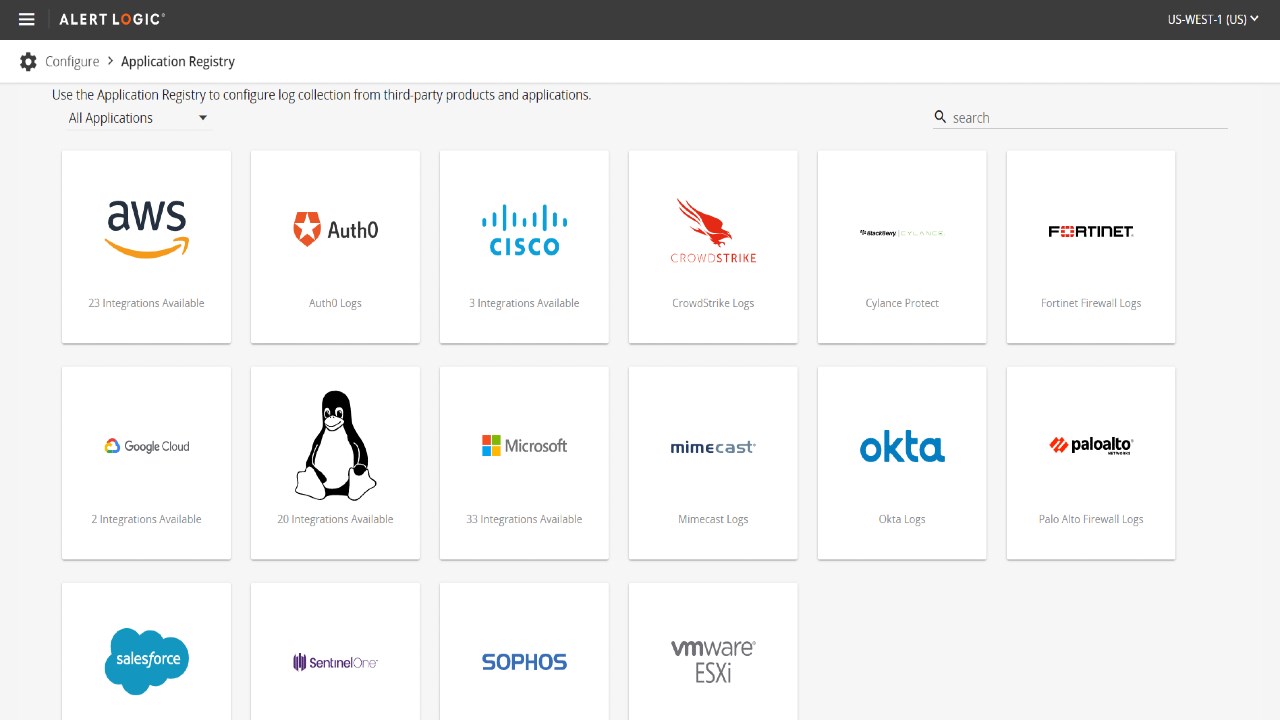Click the Application Registry breadcrumb
Image resolution: width=1280 pixels, height=720 pixels.
tap(178, 62)
